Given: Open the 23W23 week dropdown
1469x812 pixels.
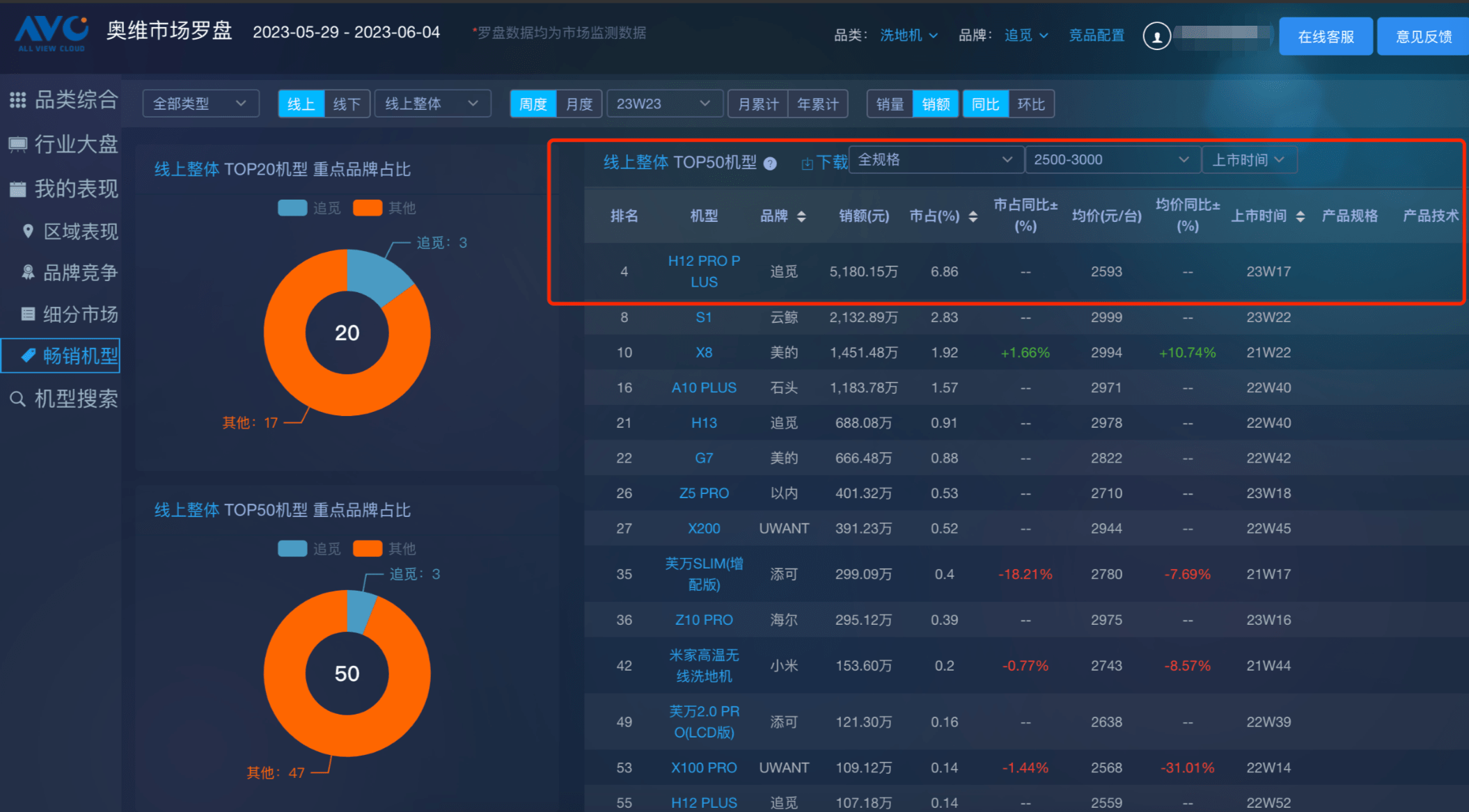Looking at the screenshot, I should (x=664, y=104).
